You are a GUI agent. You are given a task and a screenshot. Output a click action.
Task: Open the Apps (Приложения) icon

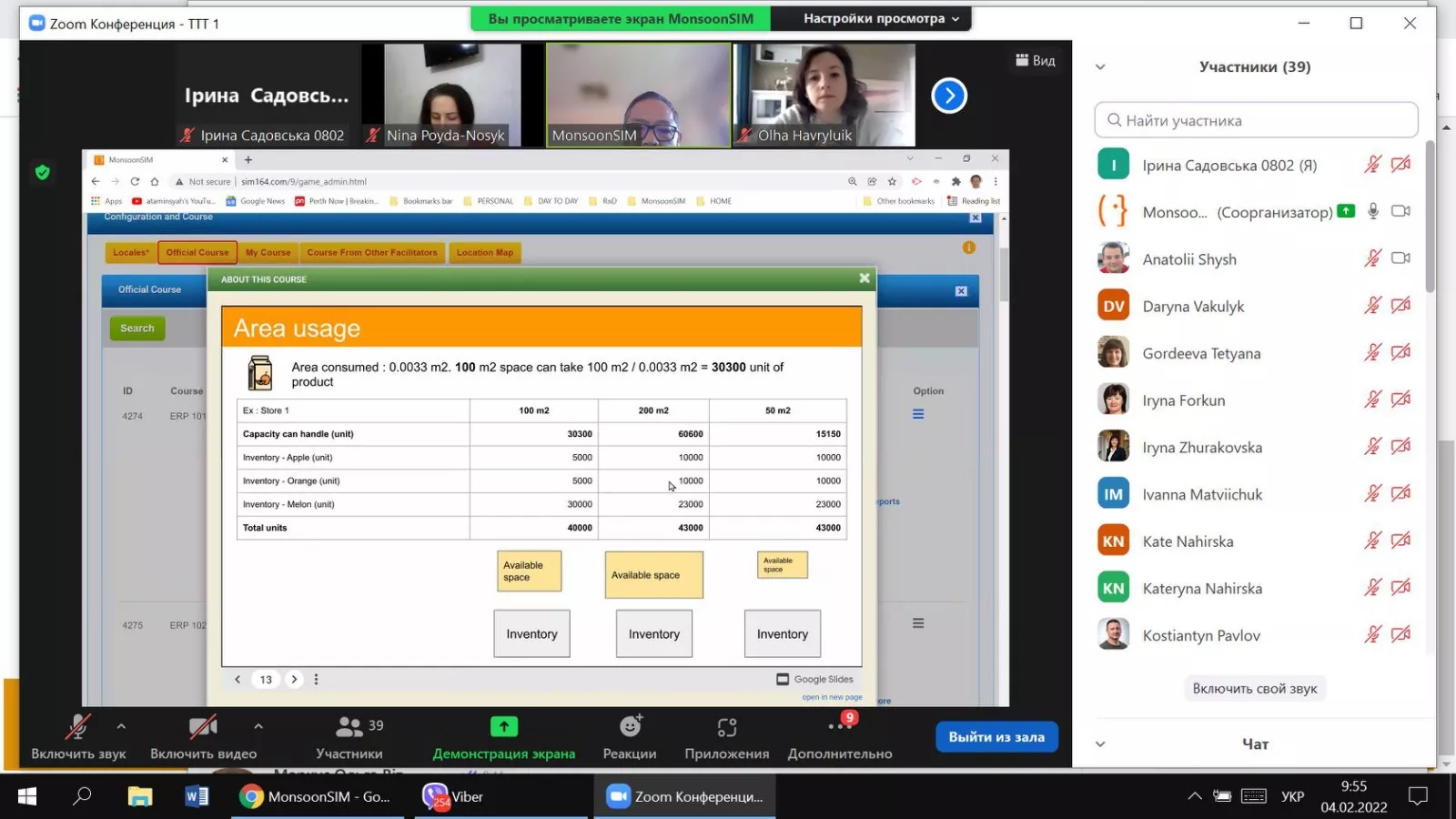coord(726,727)
